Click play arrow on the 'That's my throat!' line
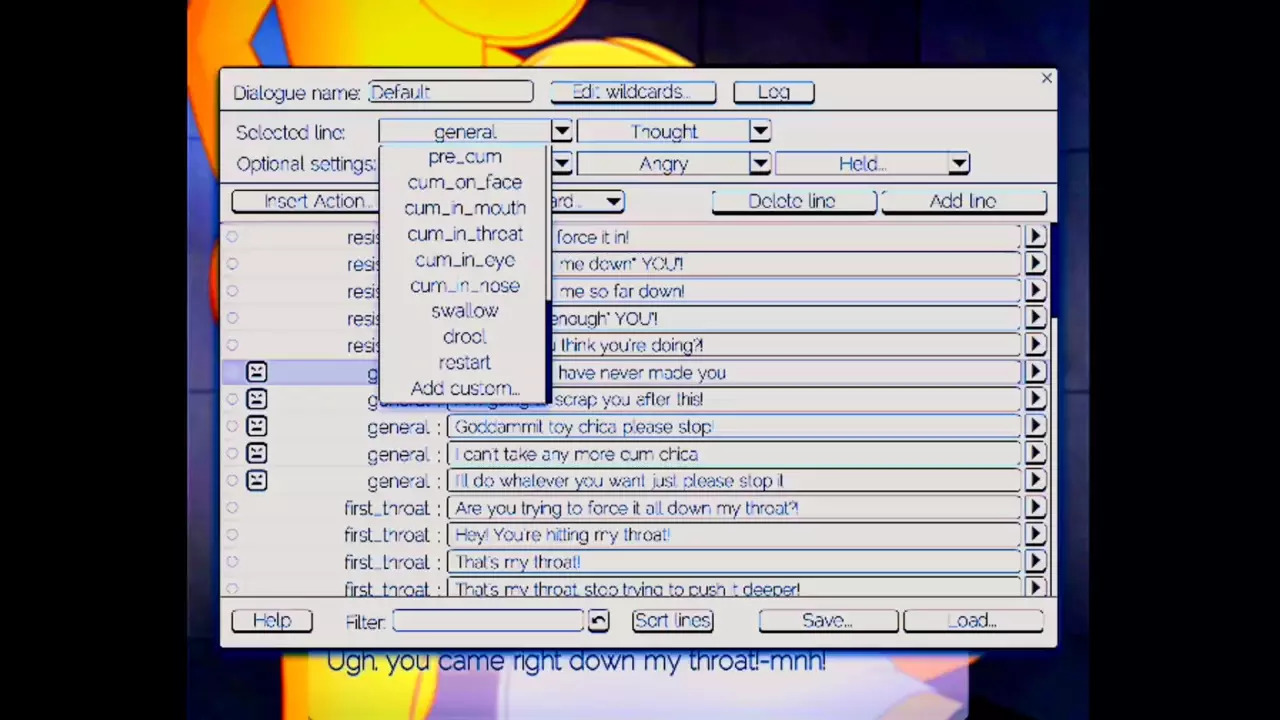This screenshot has width=1280, height=720. 1035,562
